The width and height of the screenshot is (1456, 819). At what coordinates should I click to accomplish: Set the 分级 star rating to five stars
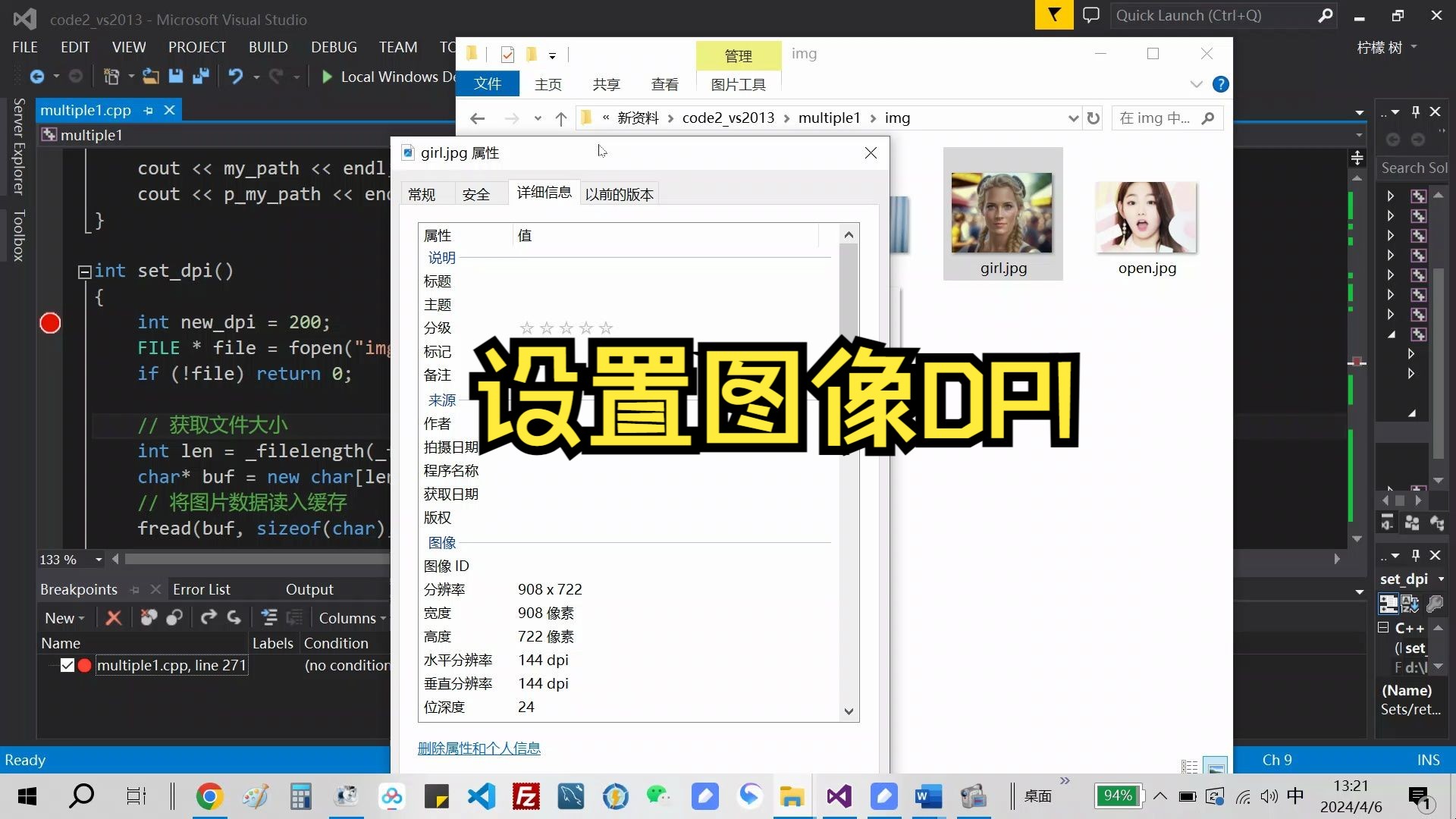[605, 328]
